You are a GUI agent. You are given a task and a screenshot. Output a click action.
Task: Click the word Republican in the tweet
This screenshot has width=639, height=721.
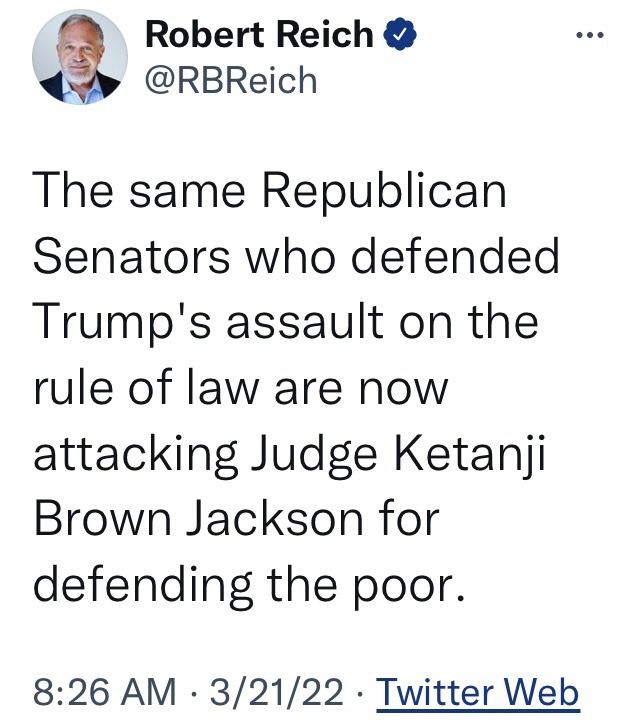pos(382,192)
